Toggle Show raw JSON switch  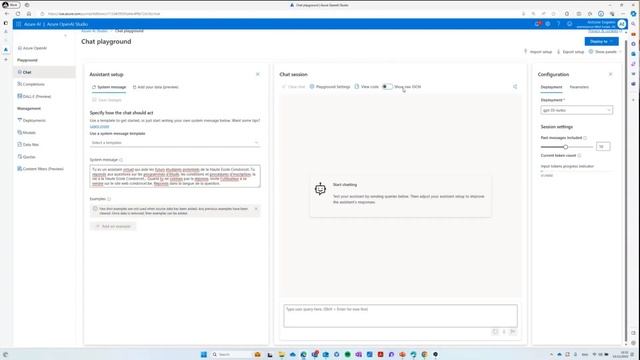pyautogui.click(x=387, y=87)
